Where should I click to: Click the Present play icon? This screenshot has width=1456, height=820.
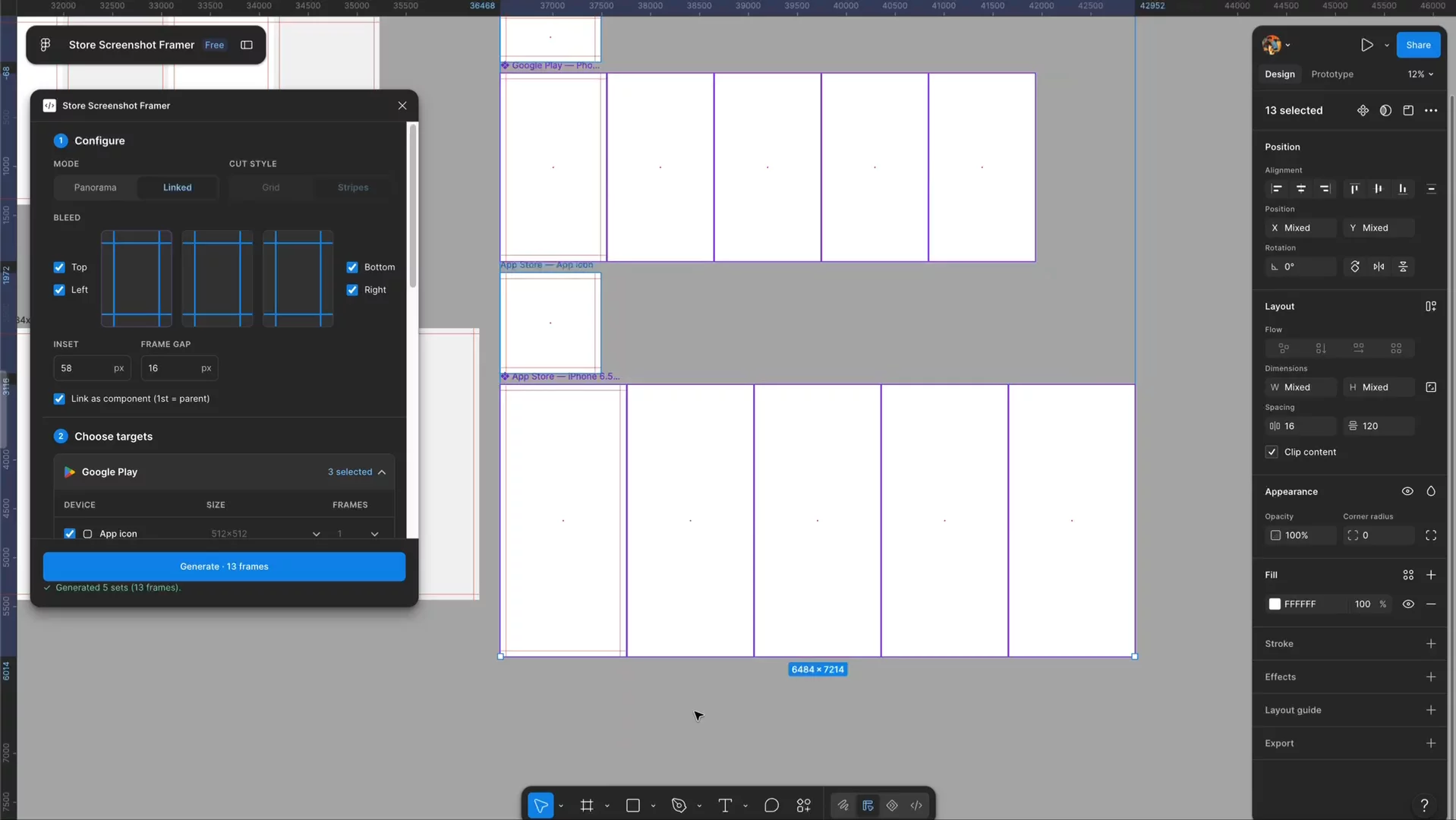[x=1367, y=45]
